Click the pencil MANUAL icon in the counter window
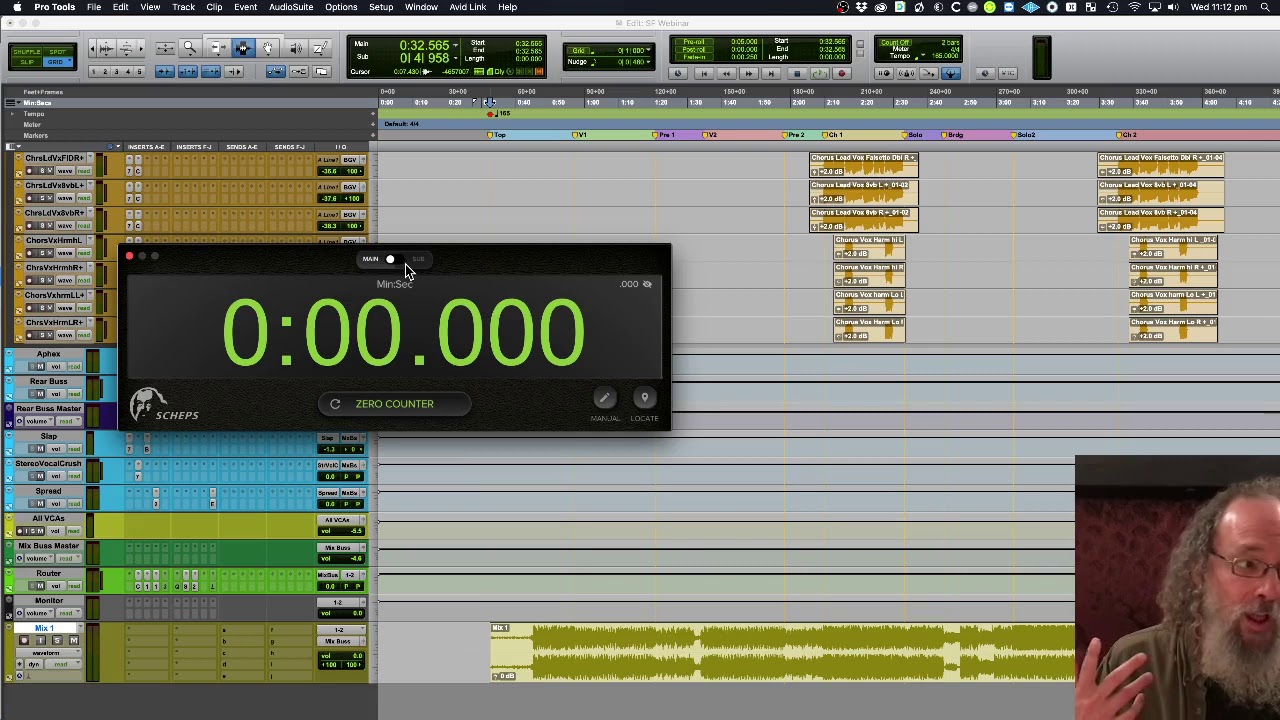 605,398
